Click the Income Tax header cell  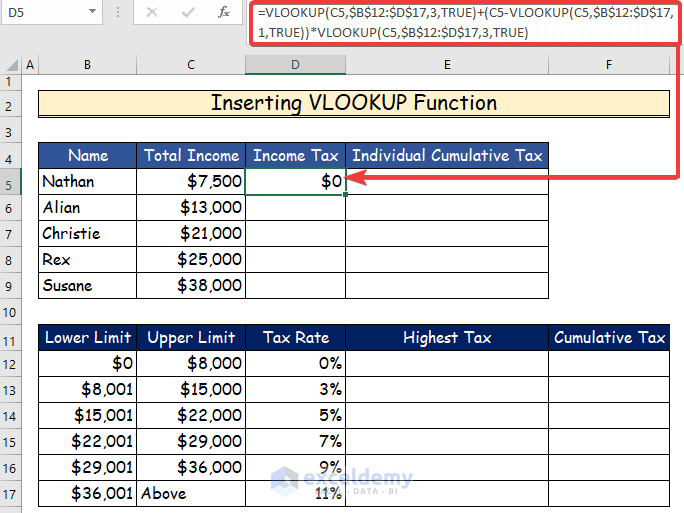click(x=295, y=155)
